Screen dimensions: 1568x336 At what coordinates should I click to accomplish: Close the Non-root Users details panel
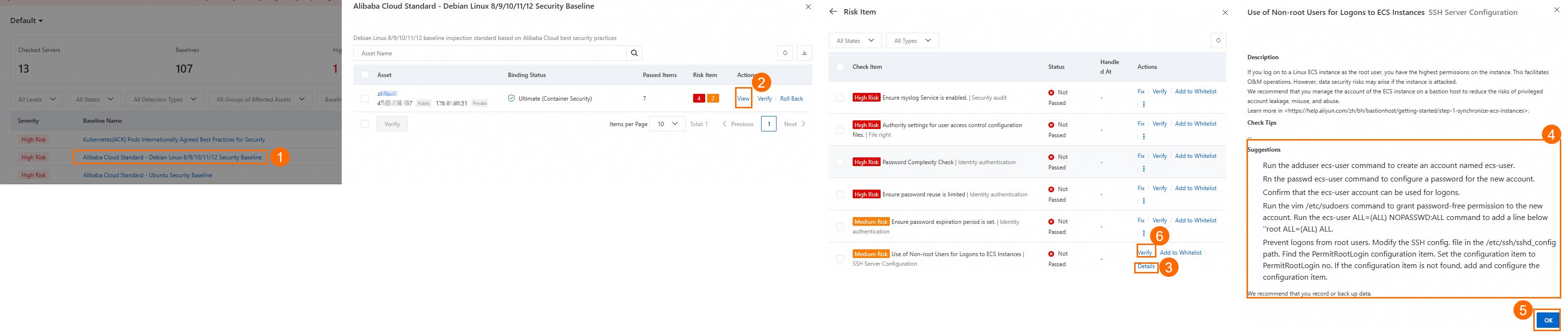tap(1557, 10)
